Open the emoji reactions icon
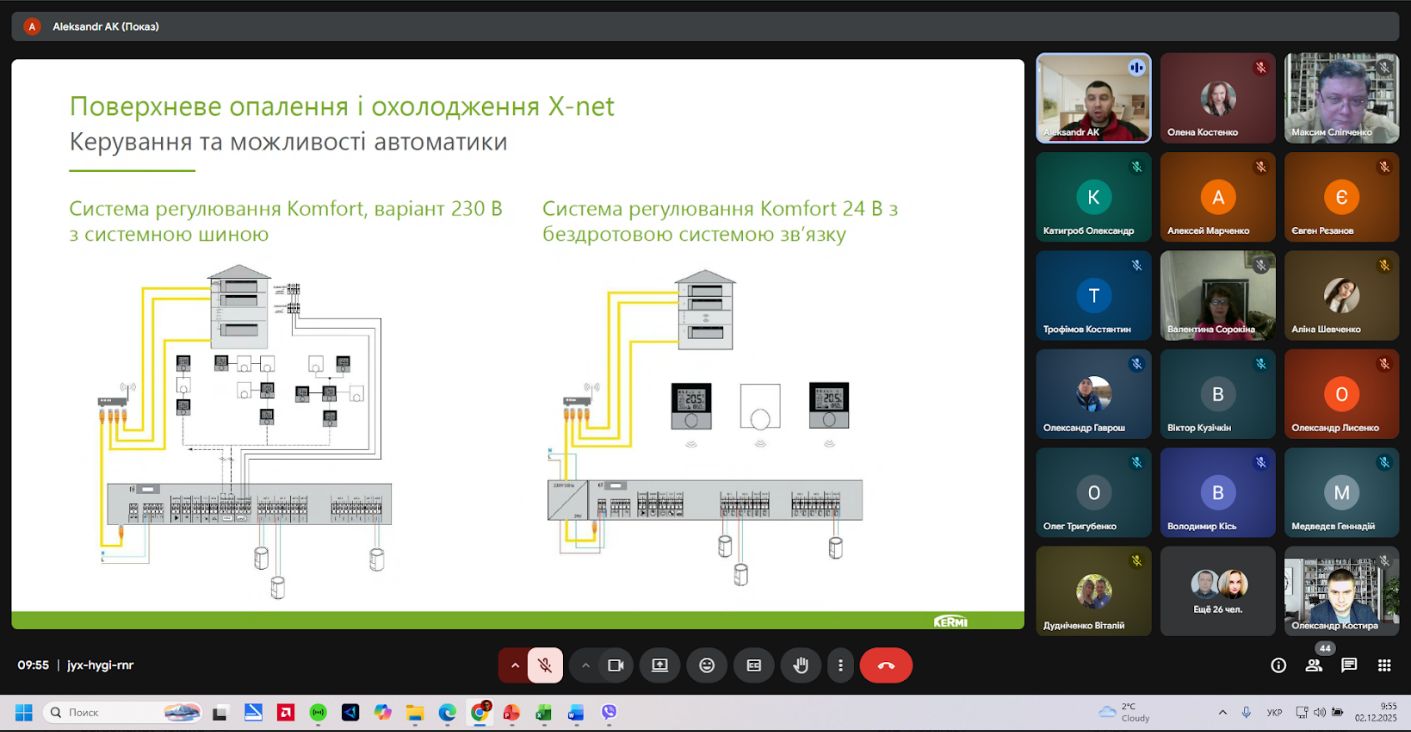 707,665
